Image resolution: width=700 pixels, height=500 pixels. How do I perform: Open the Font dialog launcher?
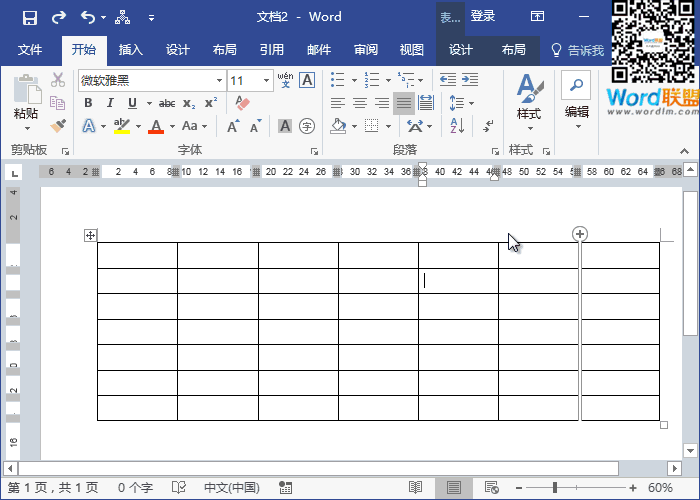pyautogui.click(x=315, y=151)
